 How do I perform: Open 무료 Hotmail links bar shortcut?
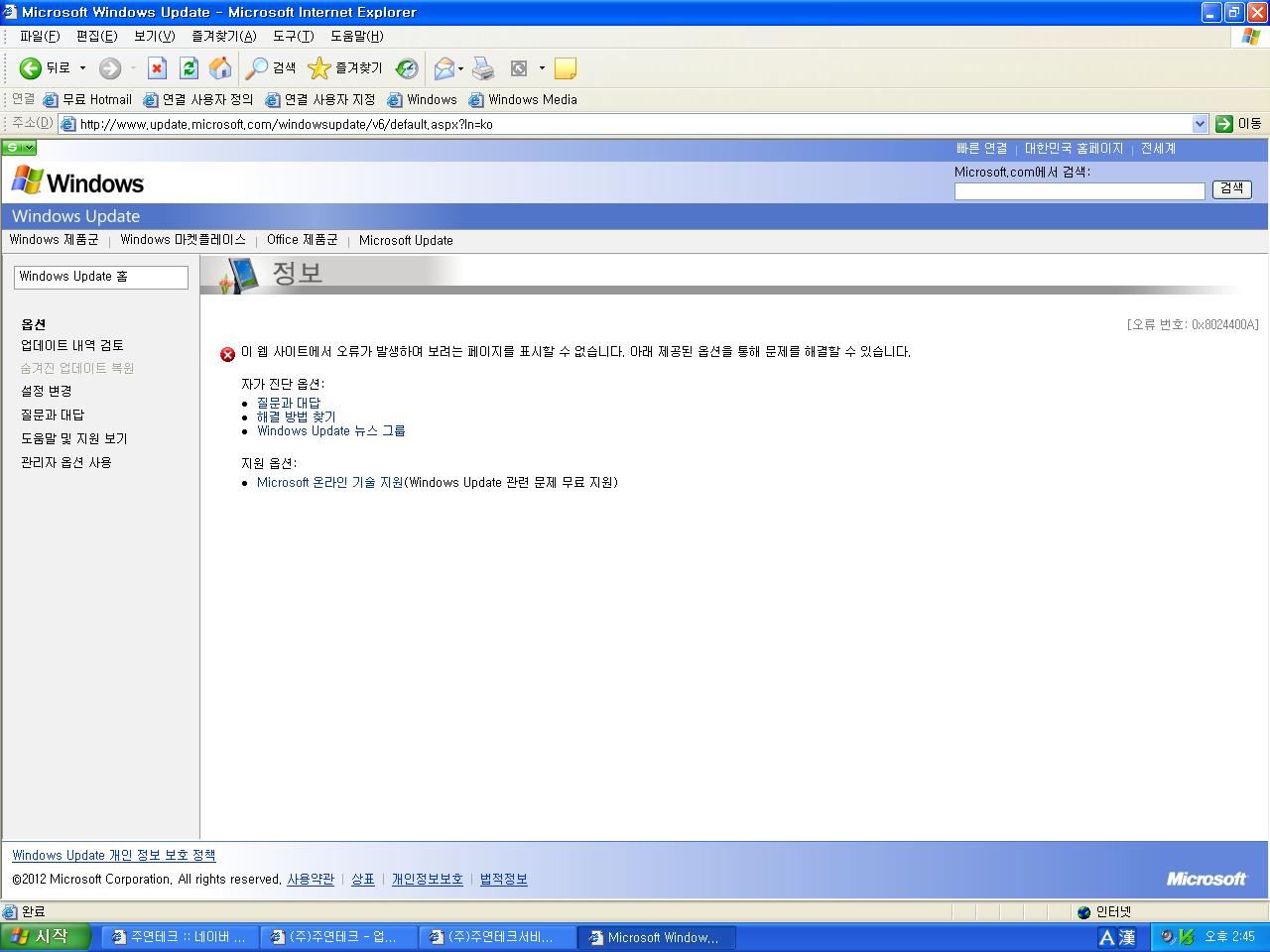pyautogui.click(x=87, y=99)
